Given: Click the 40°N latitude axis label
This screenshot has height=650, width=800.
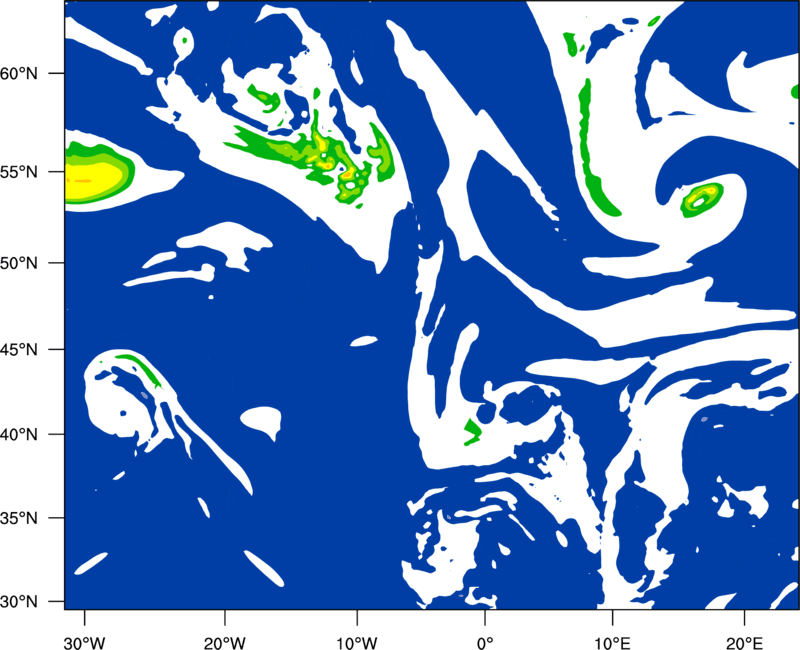Looking at the screenshot, I should (19, 435).
